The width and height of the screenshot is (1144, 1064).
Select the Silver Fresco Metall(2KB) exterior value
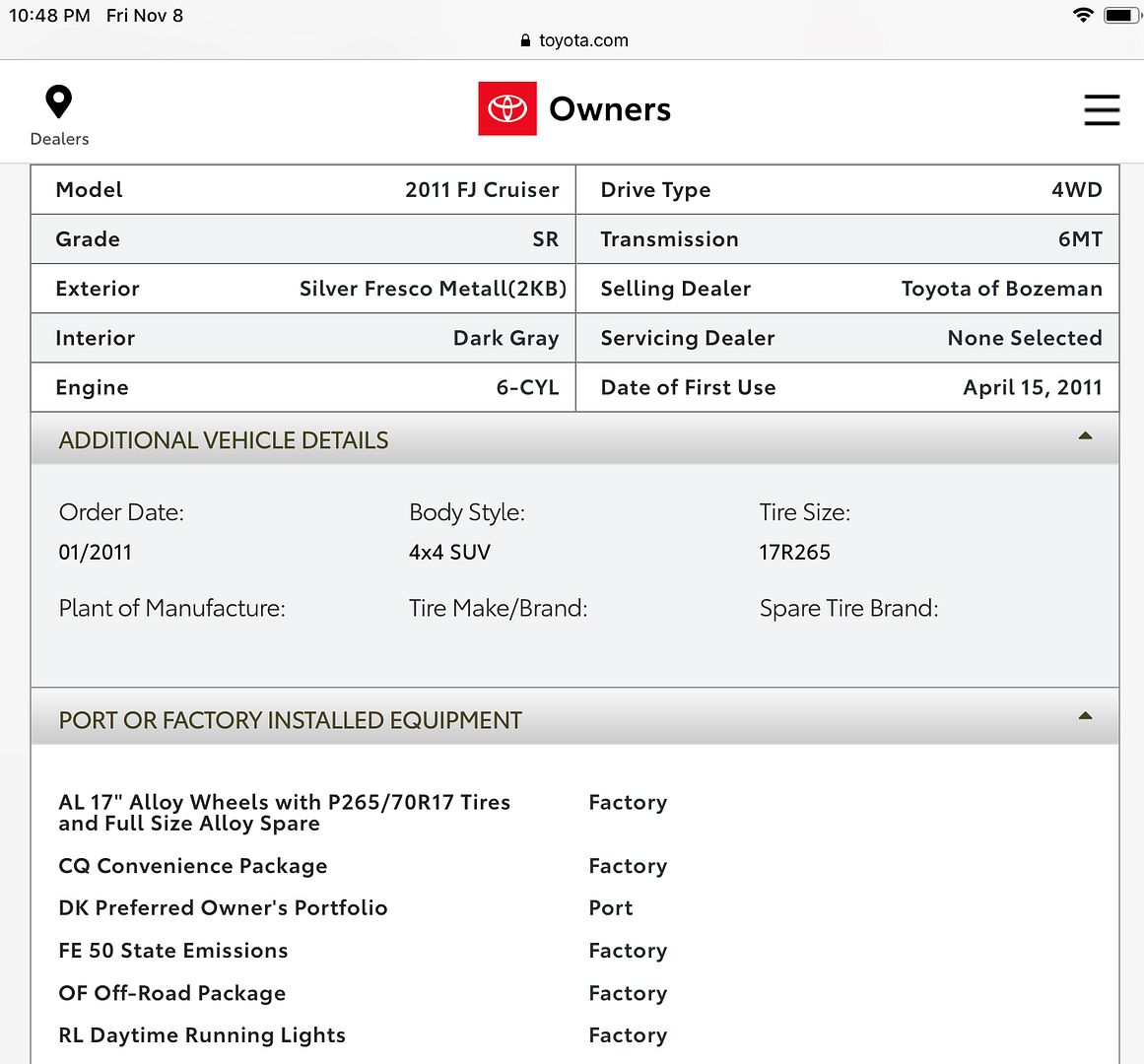pos(434,289)
